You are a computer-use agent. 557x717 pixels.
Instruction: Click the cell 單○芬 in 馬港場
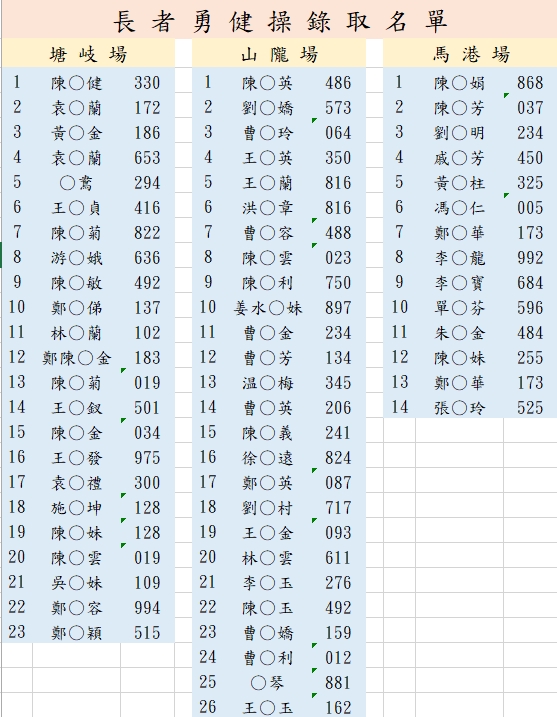pos(459,307)
